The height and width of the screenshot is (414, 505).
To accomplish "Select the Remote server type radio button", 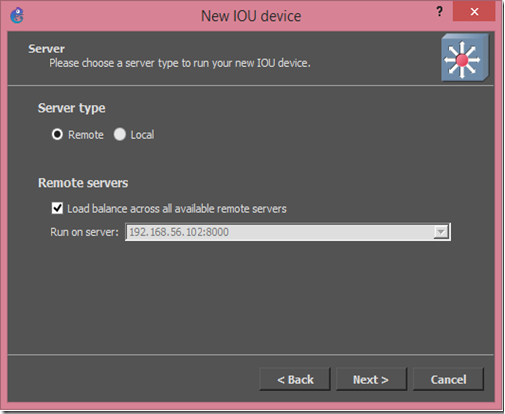I will [57, 134].
